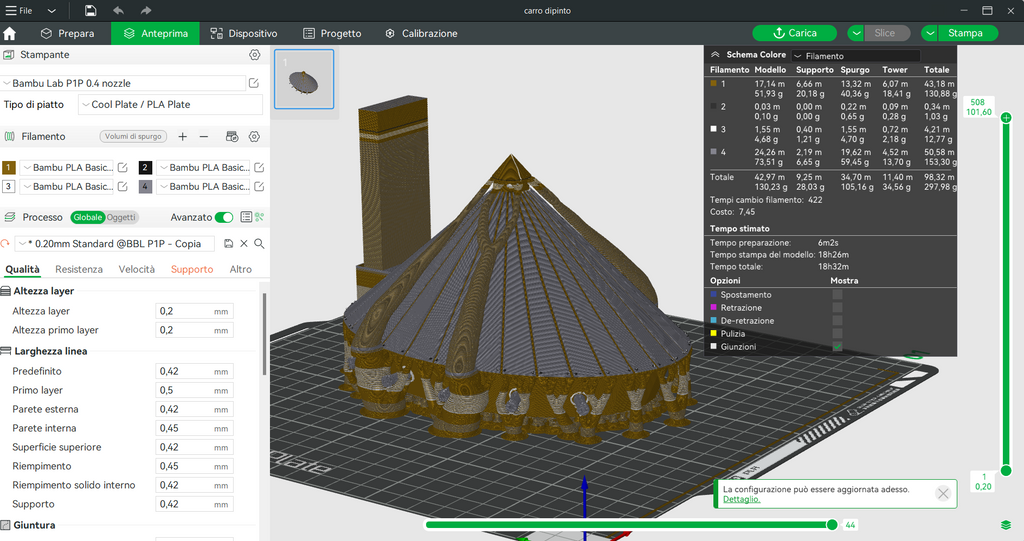
Task: Enable Spostamento display checkbox
Action: point(837,295)
